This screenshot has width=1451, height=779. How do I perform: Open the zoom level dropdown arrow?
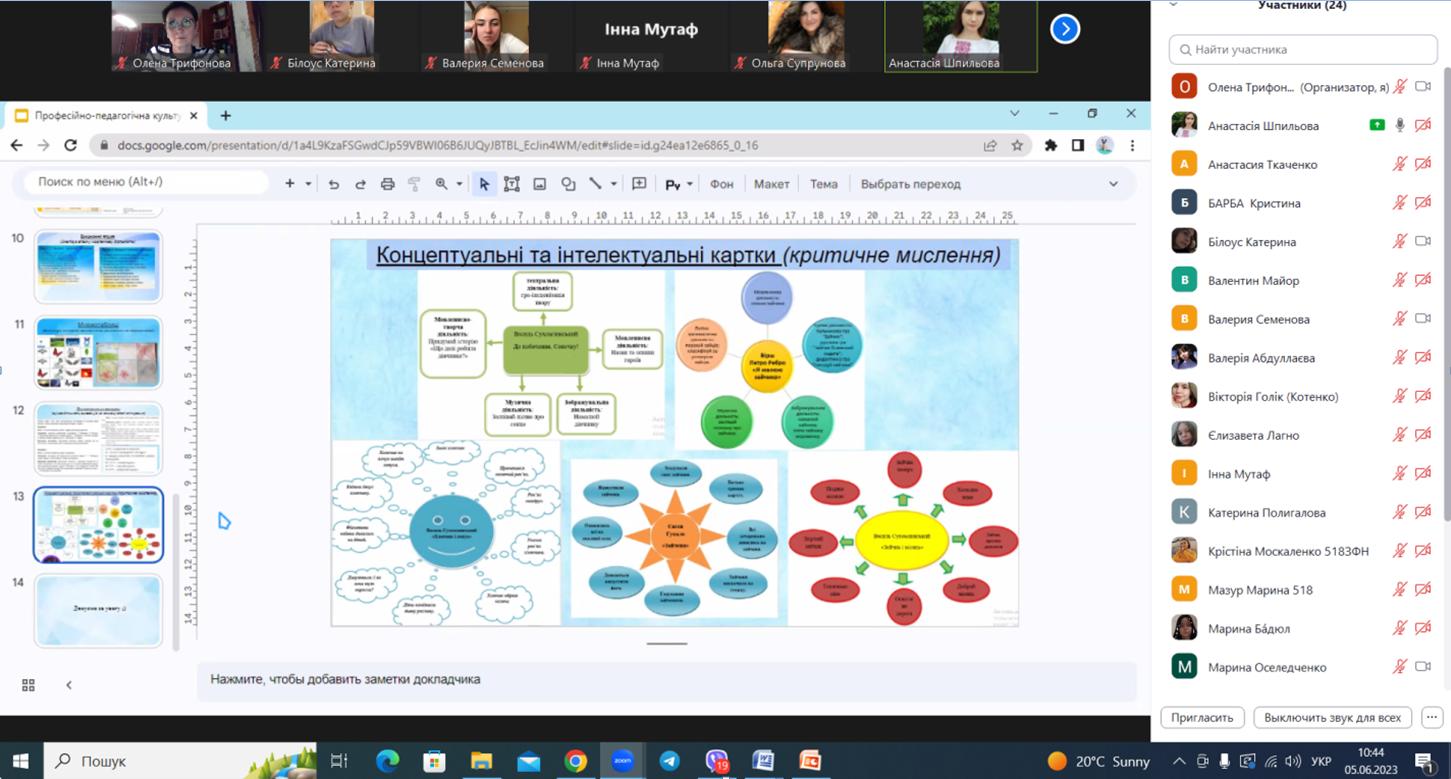(x=459, y=184)
